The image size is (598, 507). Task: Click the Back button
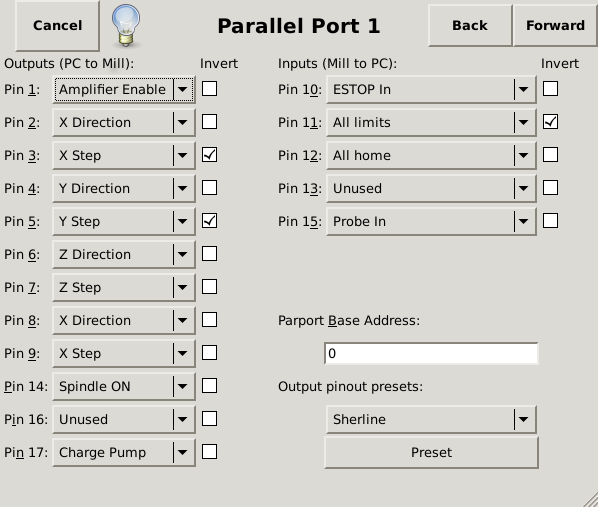tap(470, 26)
